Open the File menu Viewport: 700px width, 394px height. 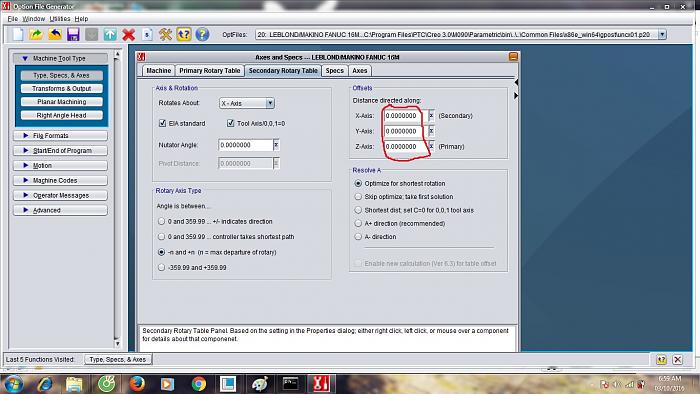coord(12,19)
